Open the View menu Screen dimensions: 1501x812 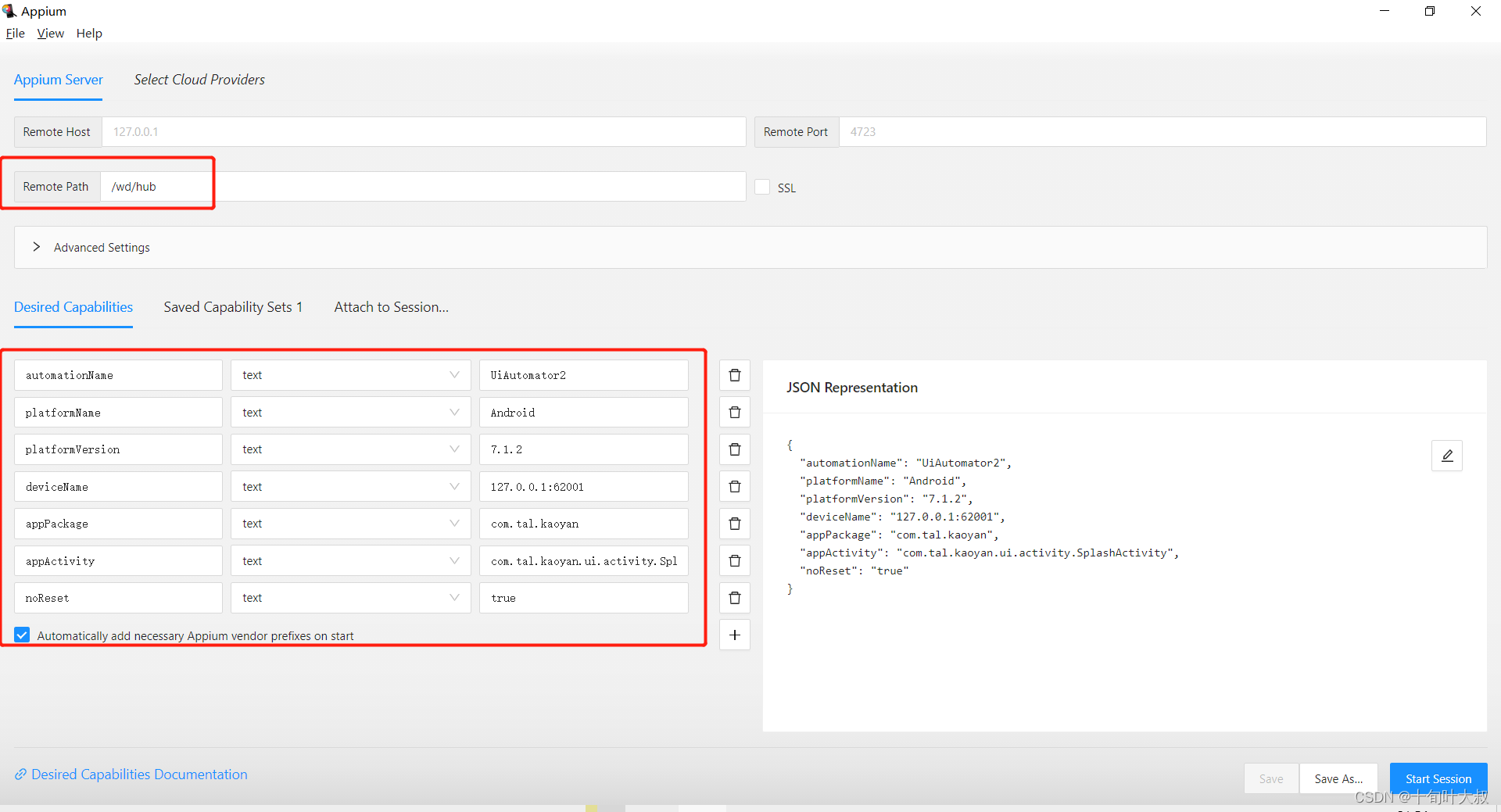[x=51, y=33]
